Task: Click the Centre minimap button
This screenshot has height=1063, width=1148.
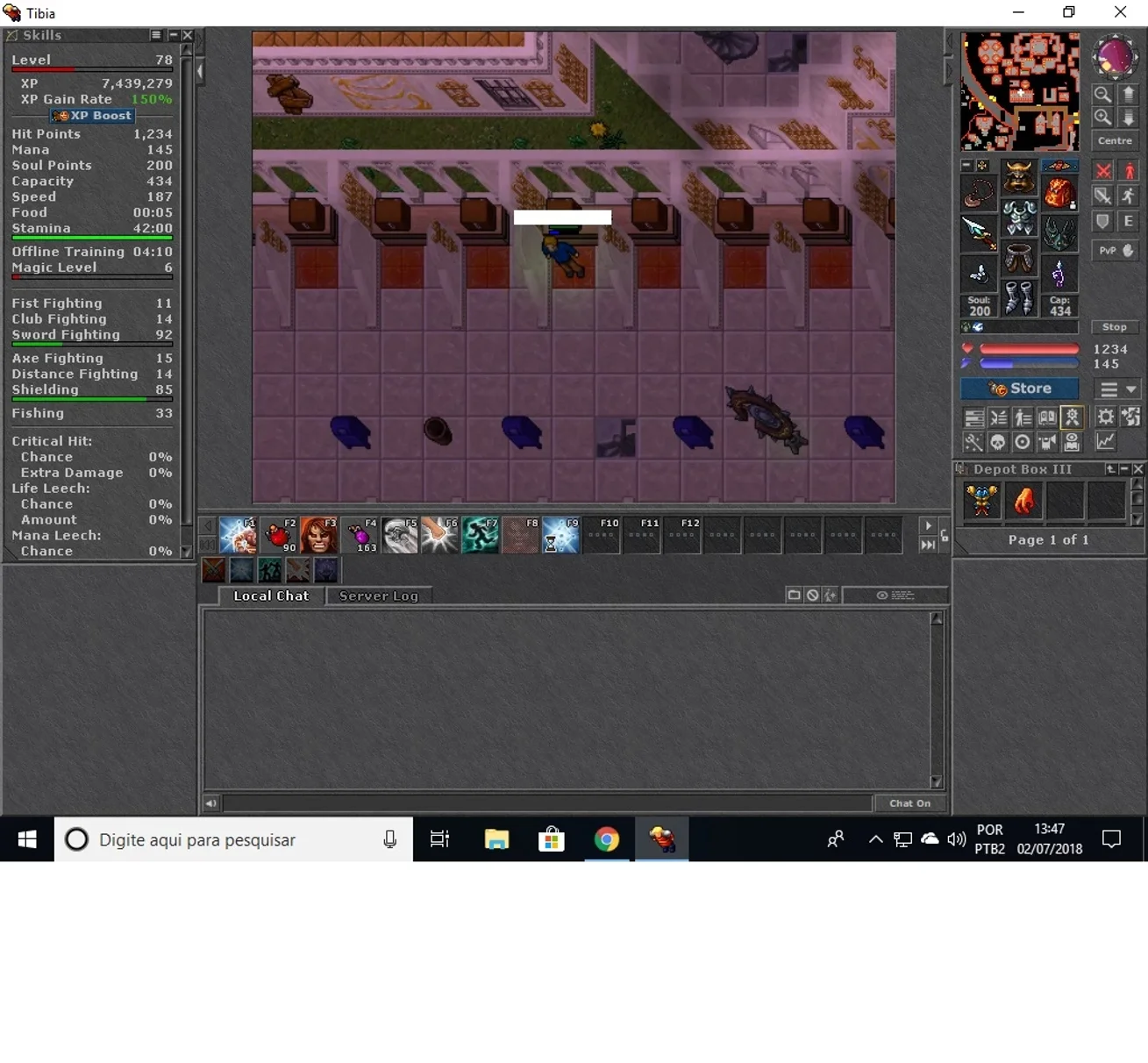Action: click(x=1115, y=140)
